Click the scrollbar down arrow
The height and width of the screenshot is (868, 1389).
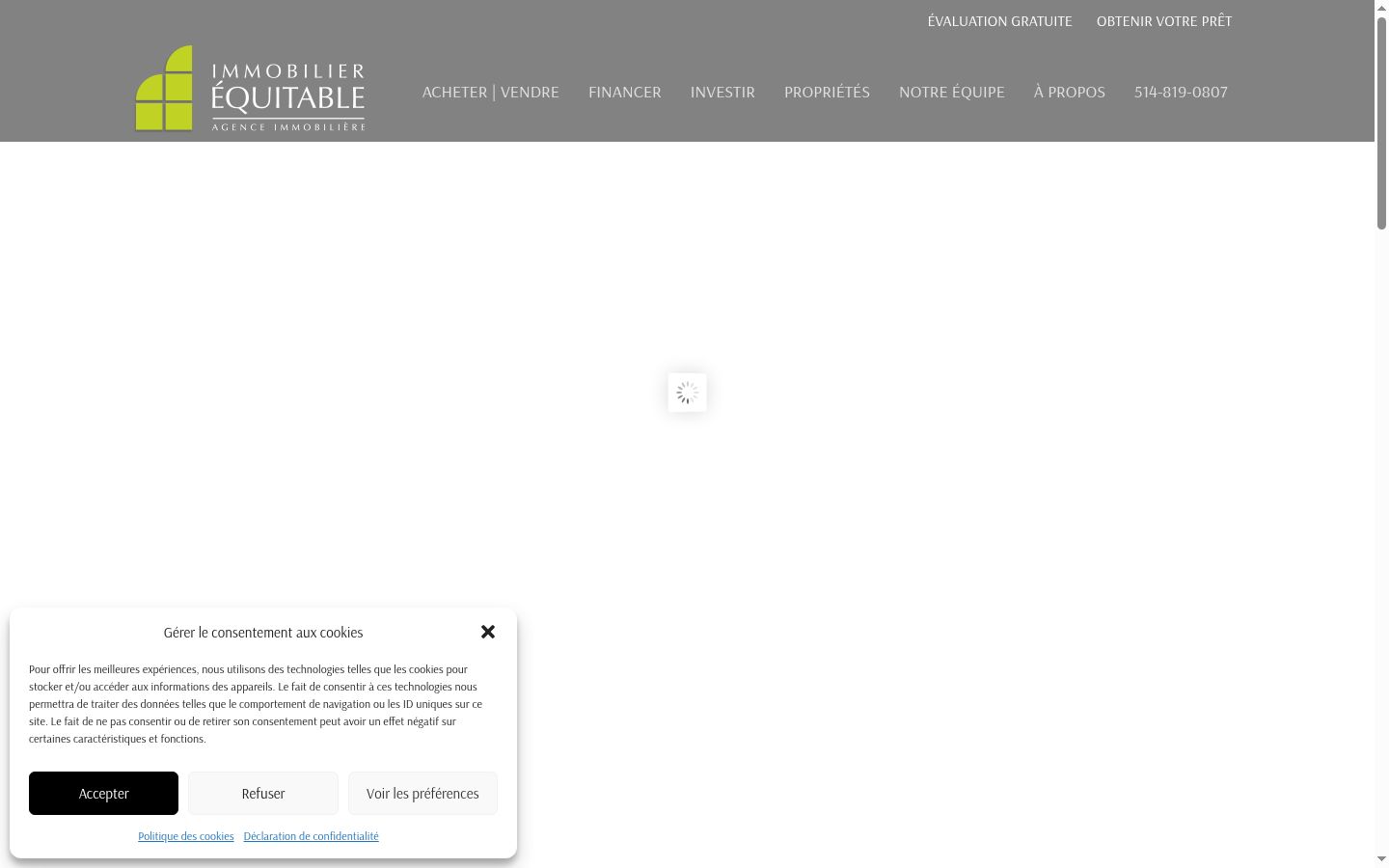click(x=1381, y=858)
